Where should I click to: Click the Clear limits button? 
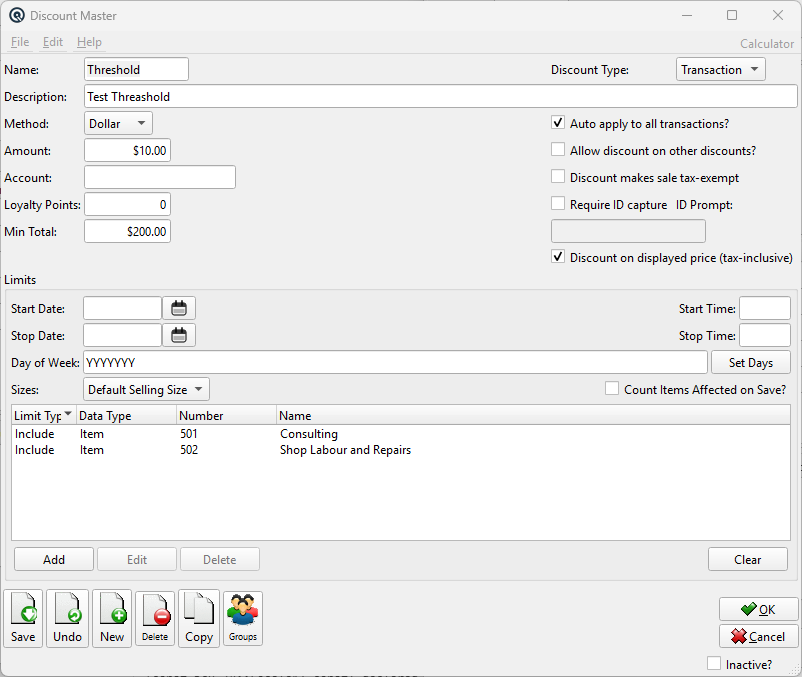(748, 559)
